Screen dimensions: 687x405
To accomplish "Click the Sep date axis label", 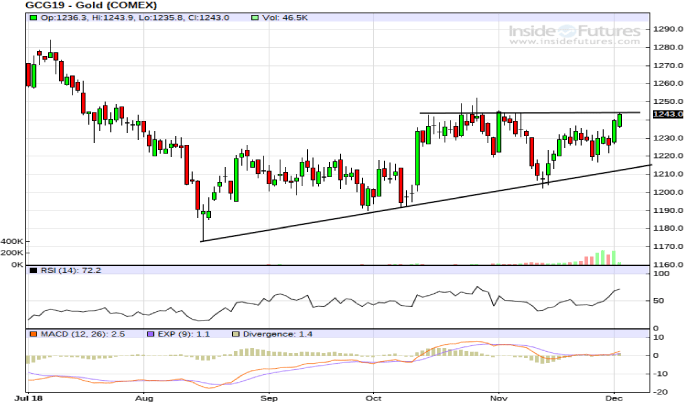I will click(267, 399).
